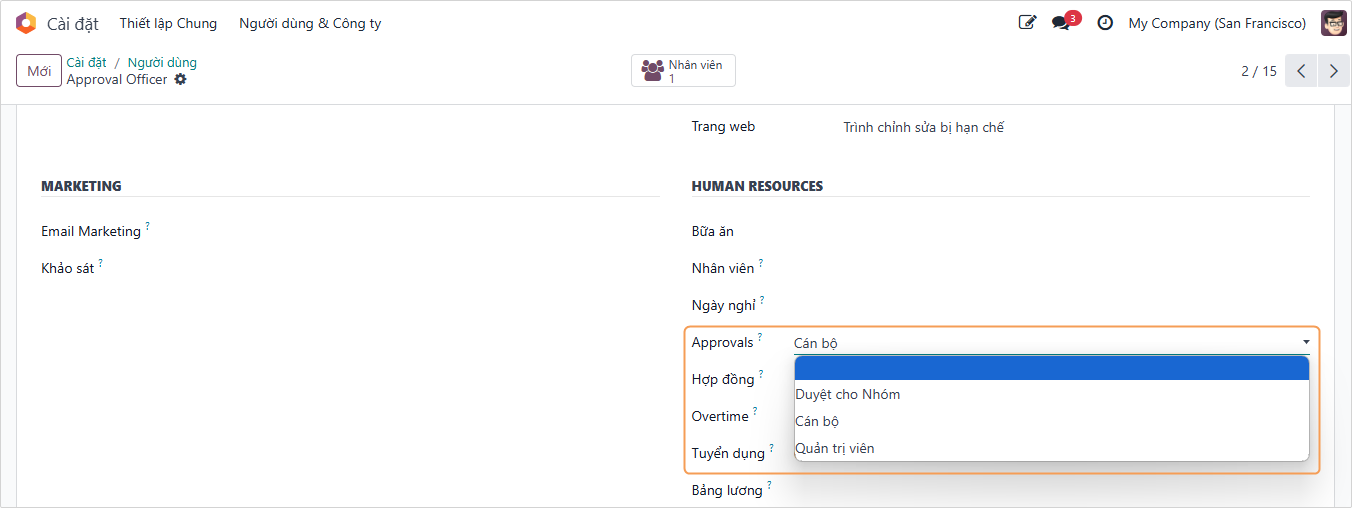Viewport: 1352px width, 508px height.
Task: Select the blank option in Approvals list
Action: (1050, 368)
